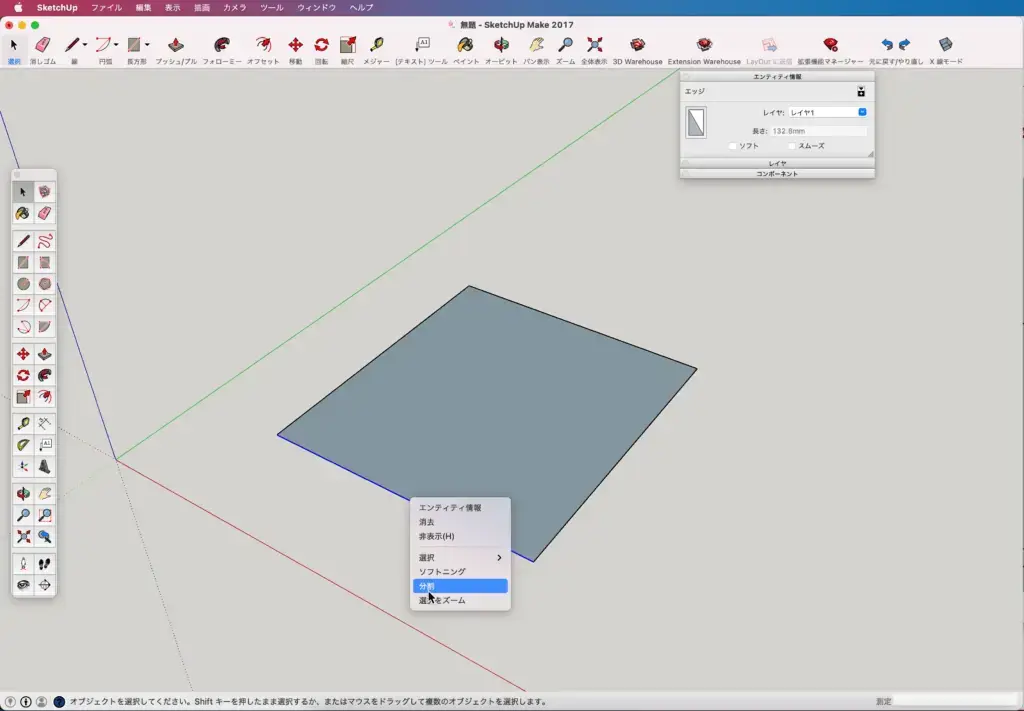Enable the スムーズ checkbox

(x=792, y=146)
